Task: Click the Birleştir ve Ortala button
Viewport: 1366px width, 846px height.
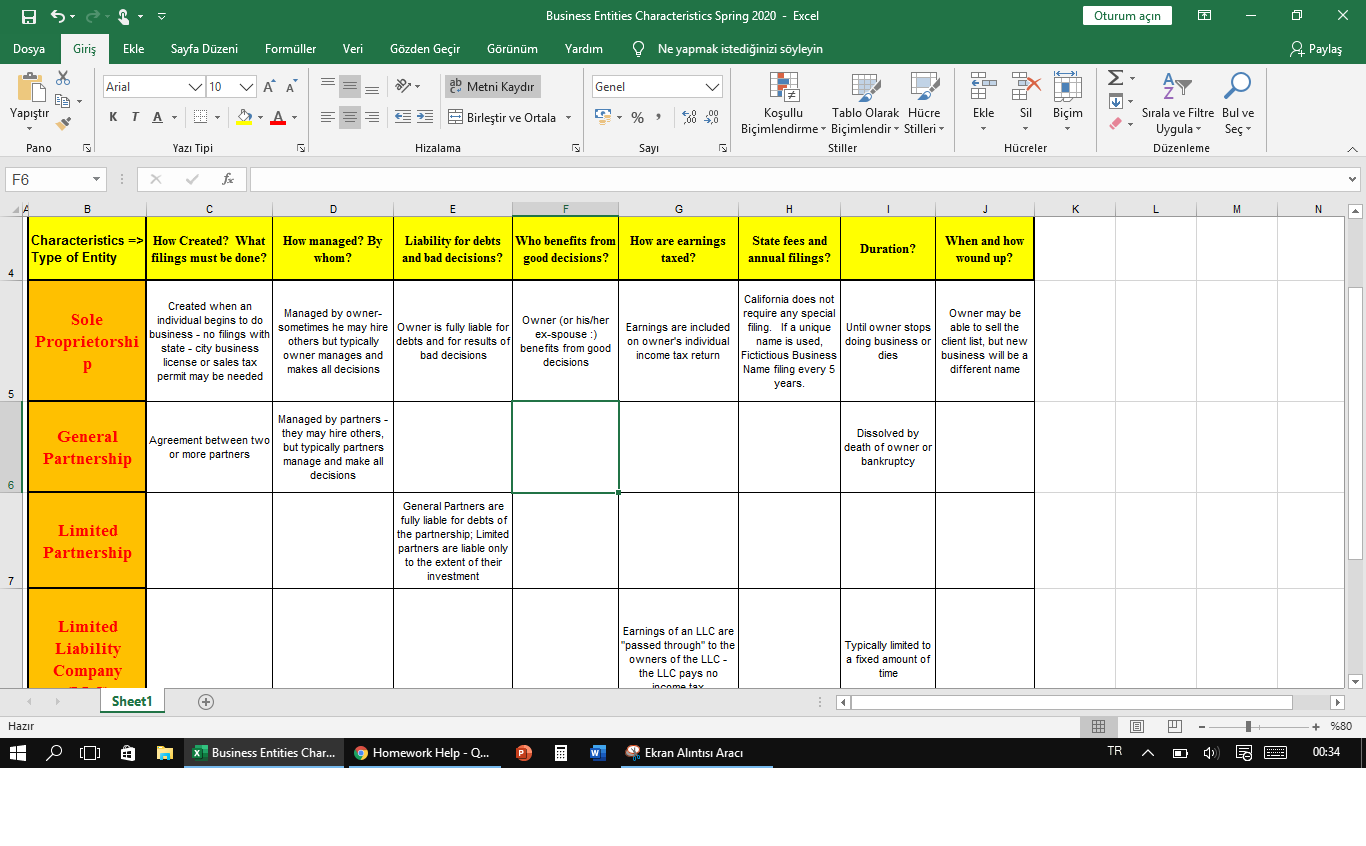Action: pyautogui.click(x=502, y=118)
